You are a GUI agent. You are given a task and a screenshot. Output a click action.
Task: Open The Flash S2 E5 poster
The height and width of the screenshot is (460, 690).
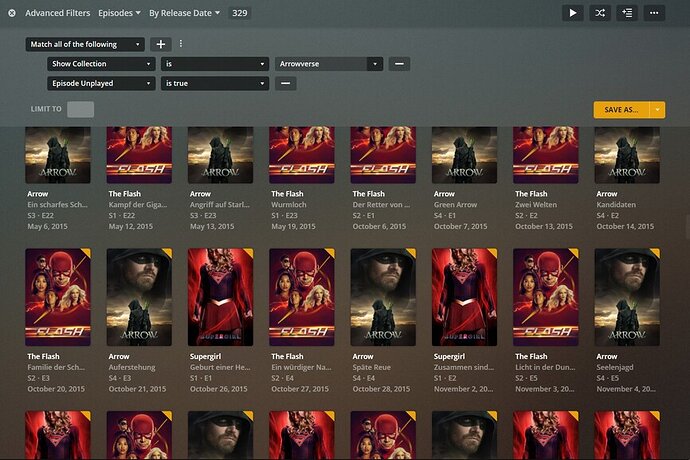coord(546,297)
